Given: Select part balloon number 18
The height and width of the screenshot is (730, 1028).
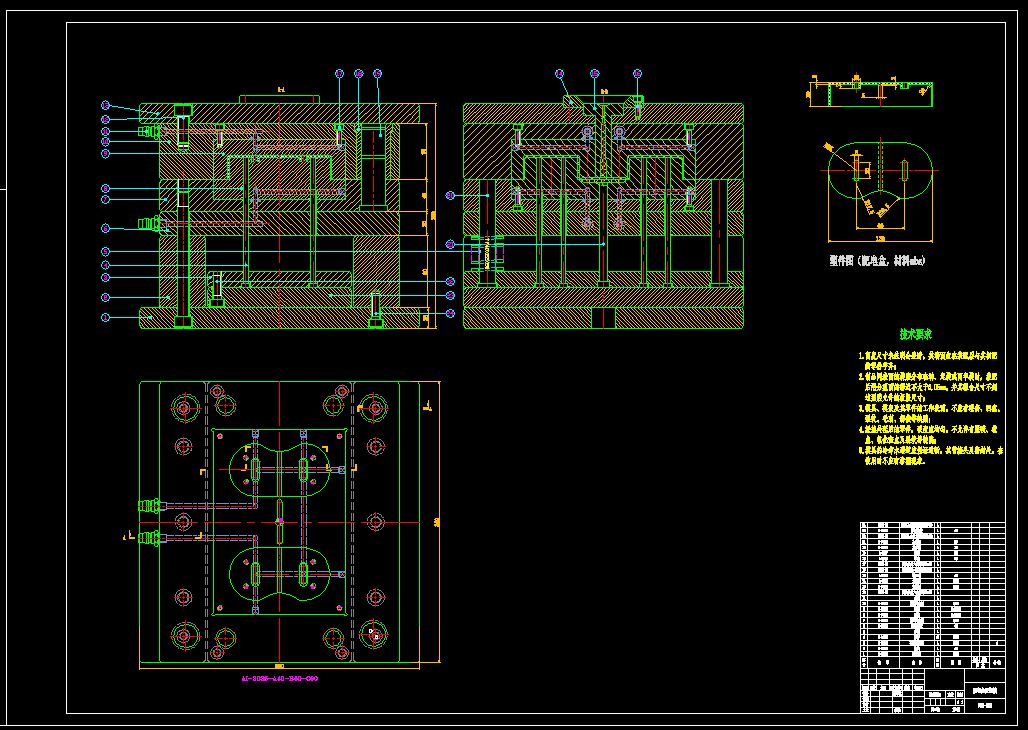Looking at the screenshot, I should tap(359, 74).
